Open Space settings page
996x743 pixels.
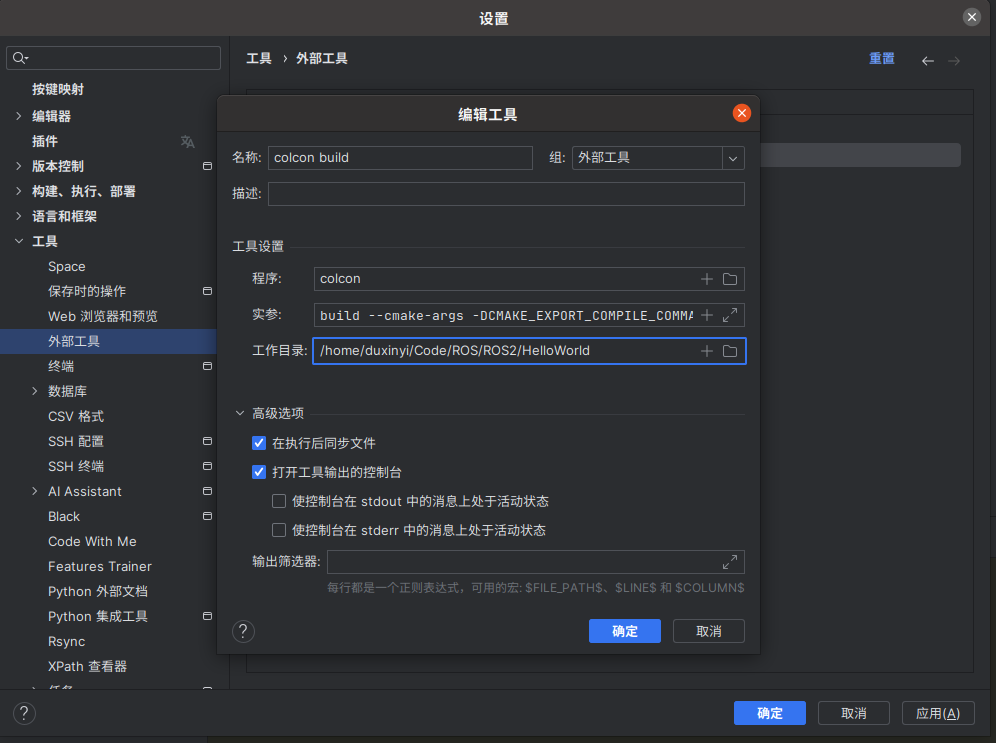coord(67,266)
